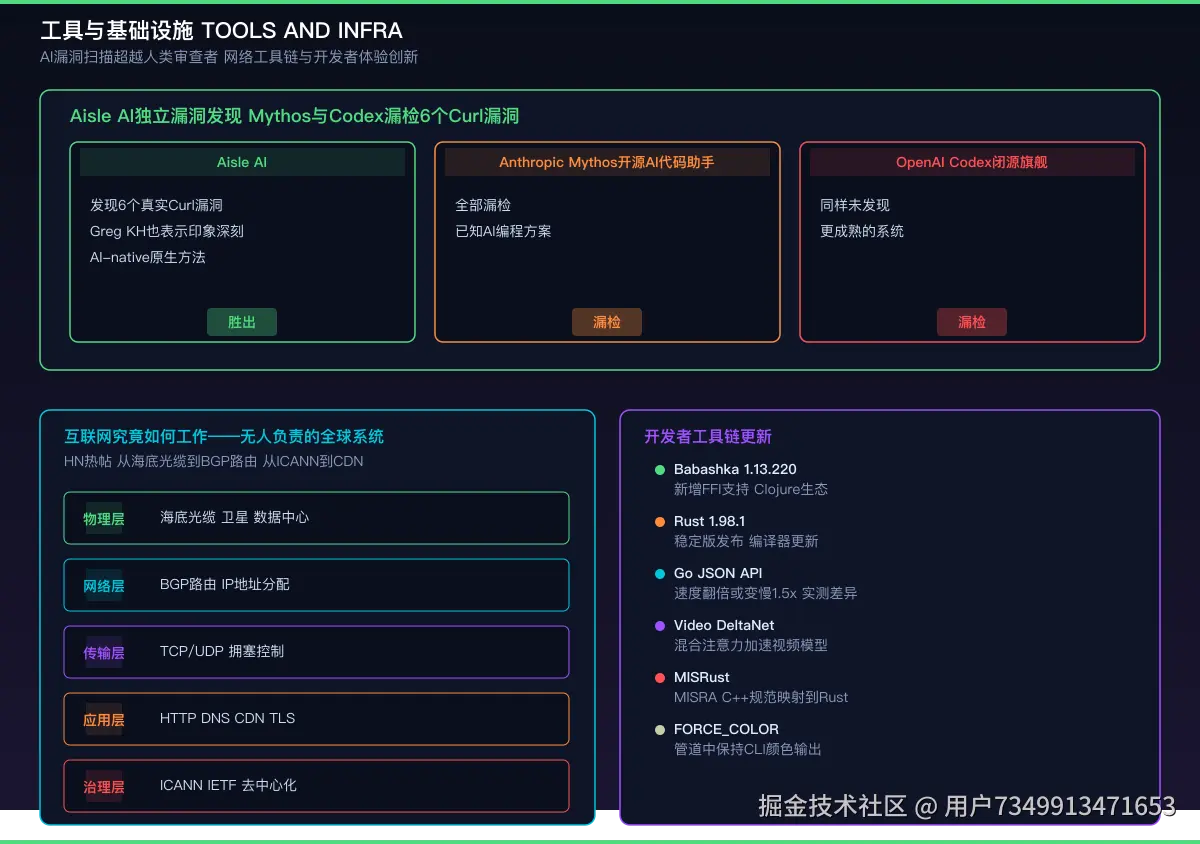This screenshot has height=844, width=1200.
Task: Click the green 胜出 badge in Aisle AI card
Action: [242, 322]
